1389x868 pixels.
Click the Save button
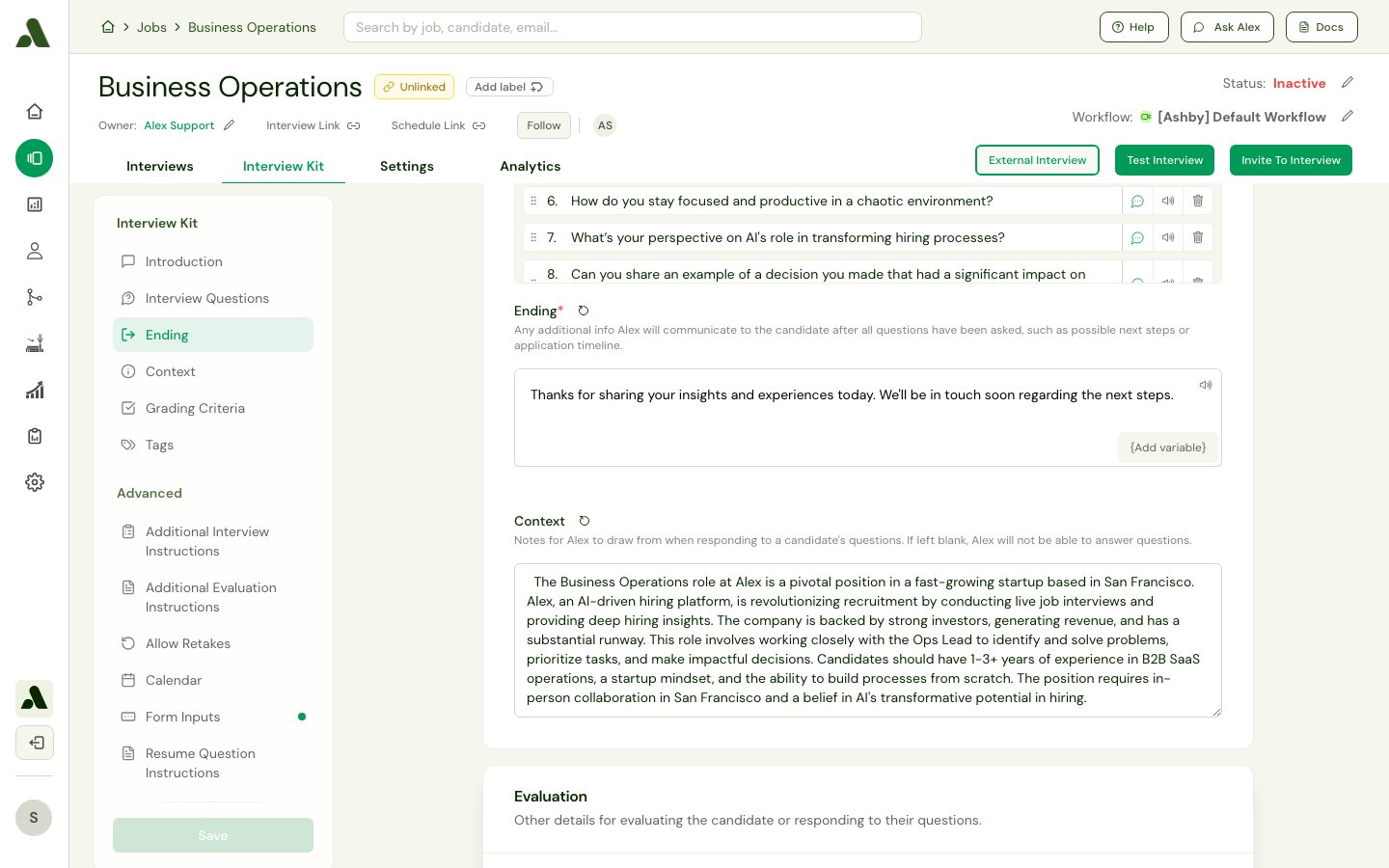[x=213, y=835]
